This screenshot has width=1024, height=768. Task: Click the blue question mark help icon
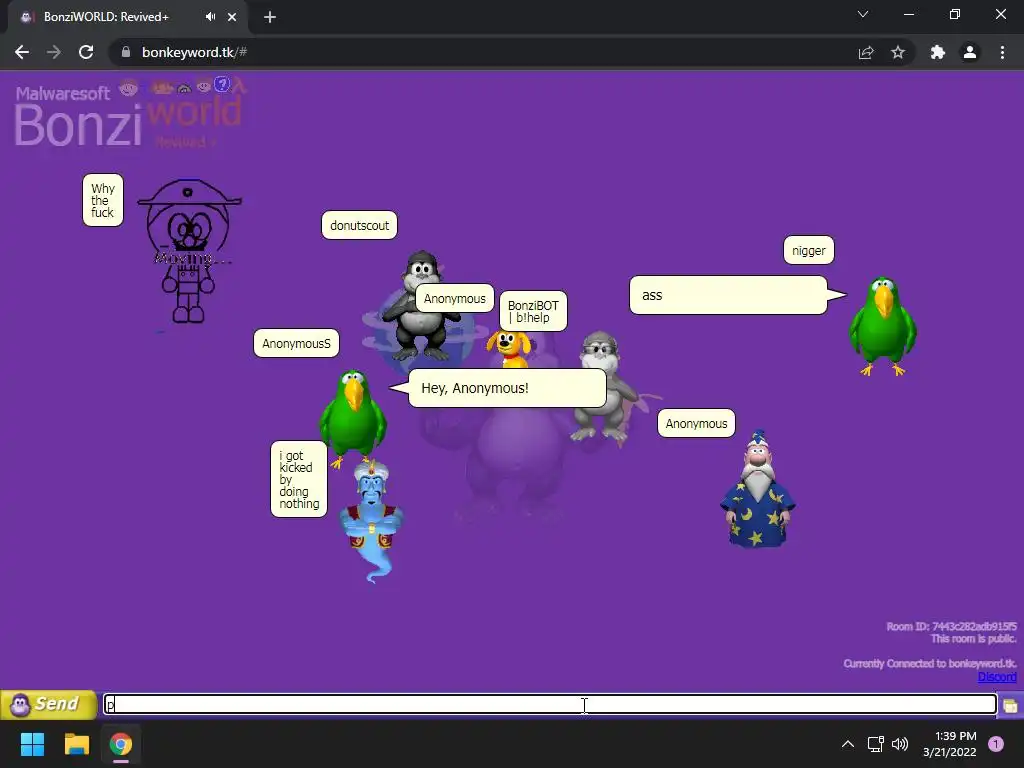click(x=222, y=84)
